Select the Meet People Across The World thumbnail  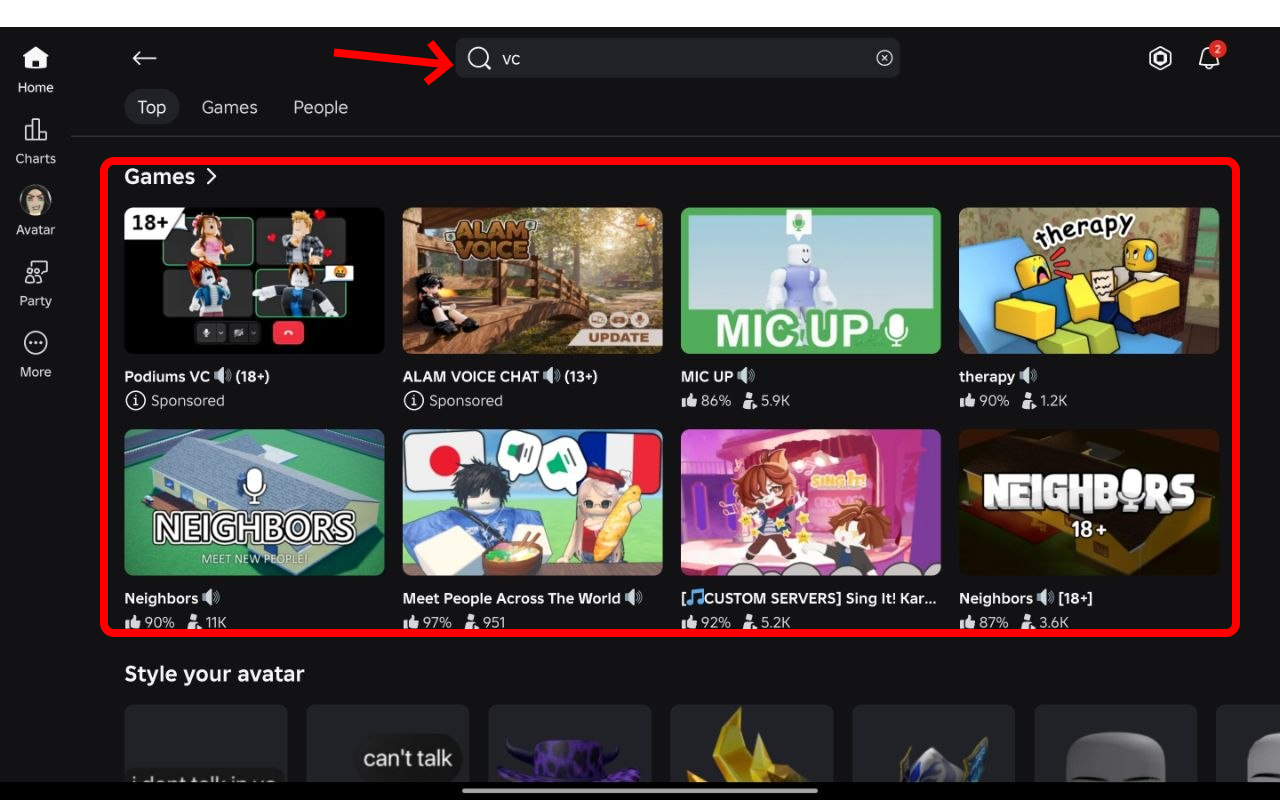pos(533,503)
